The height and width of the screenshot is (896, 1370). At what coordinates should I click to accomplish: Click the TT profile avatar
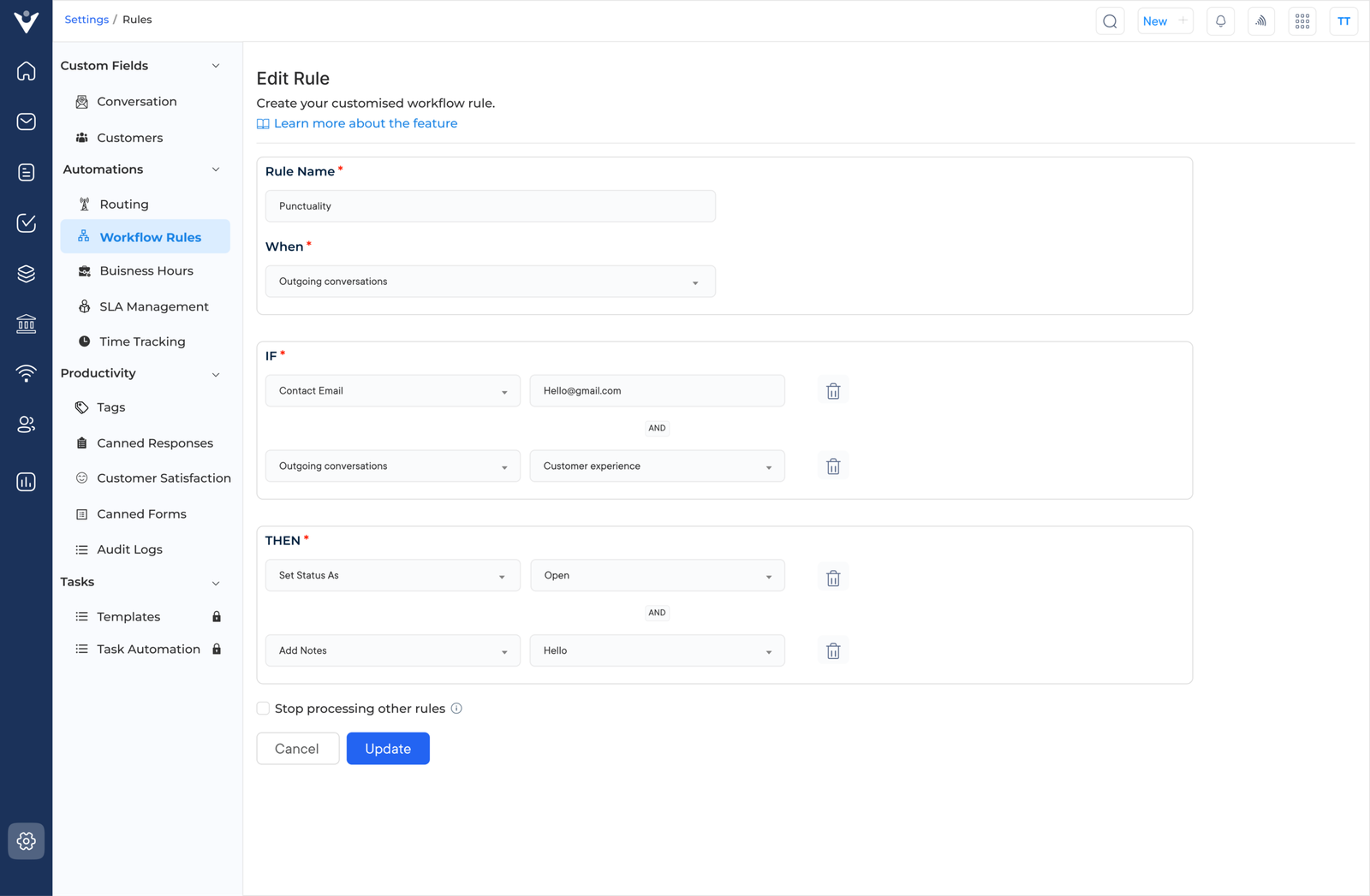(x=1343, y=21)
